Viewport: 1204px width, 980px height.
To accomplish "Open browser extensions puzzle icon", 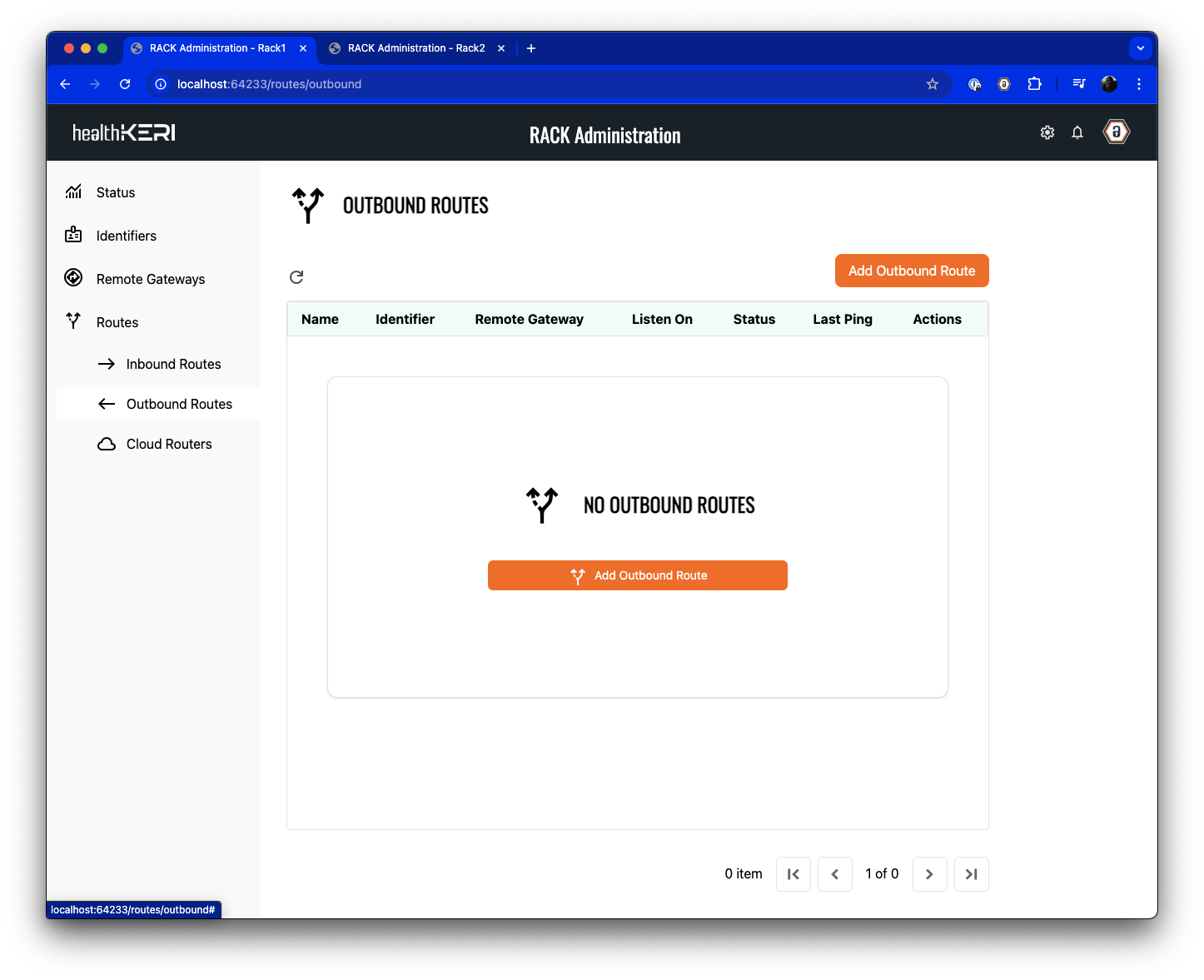I will click(x=1034, y=84).
